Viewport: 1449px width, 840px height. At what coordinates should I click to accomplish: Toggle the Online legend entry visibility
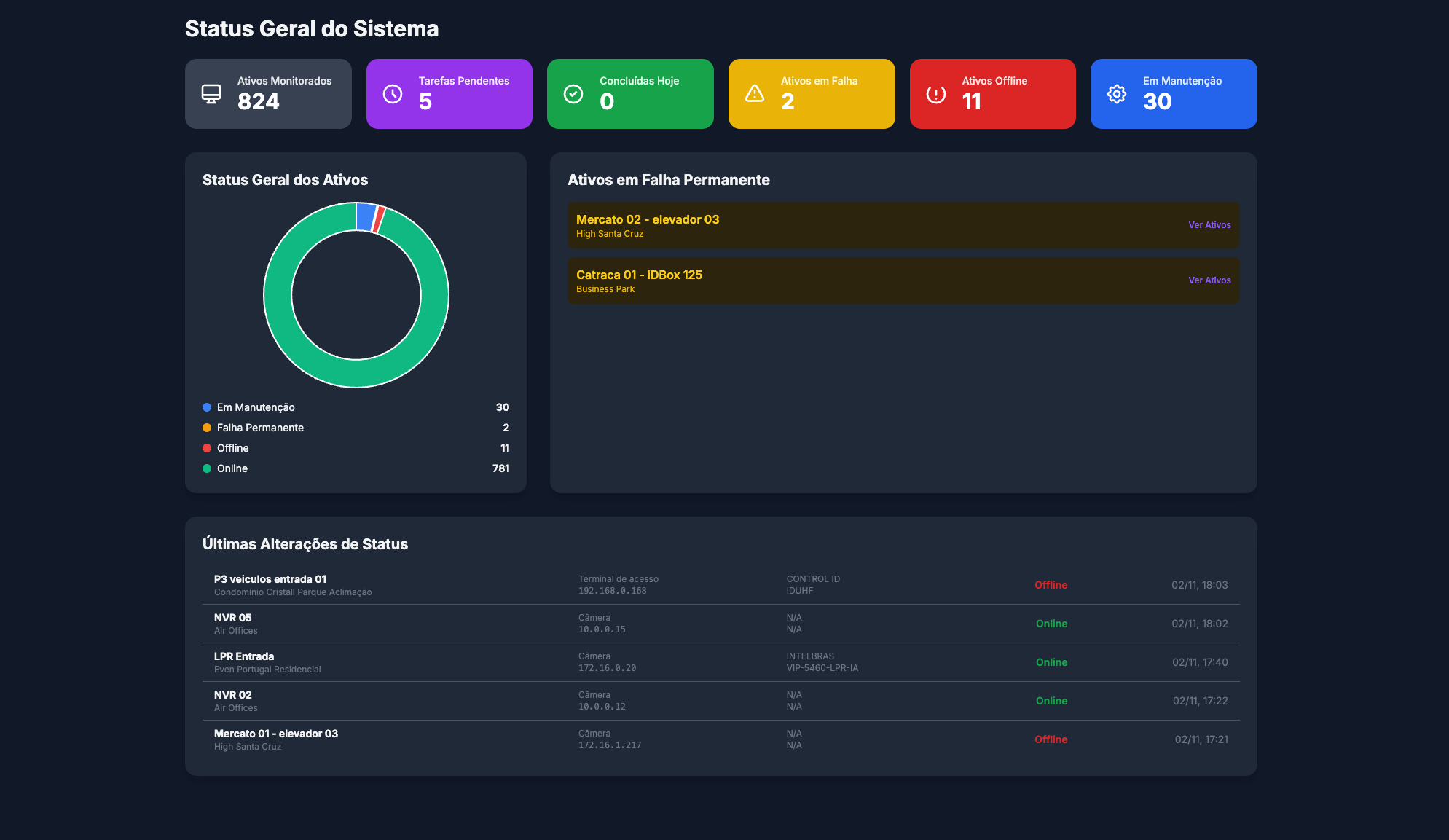coord(232,468)
